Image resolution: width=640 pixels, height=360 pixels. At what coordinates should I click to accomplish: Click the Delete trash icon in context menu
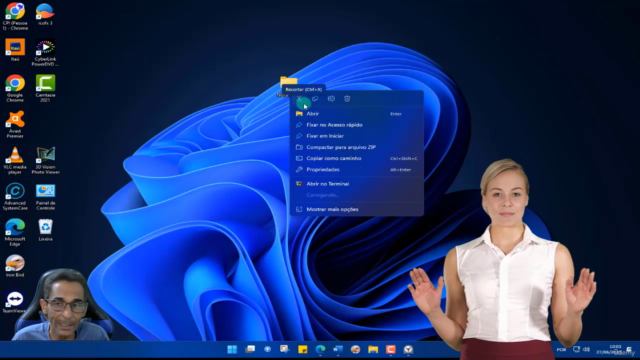(x=347, y=99)
